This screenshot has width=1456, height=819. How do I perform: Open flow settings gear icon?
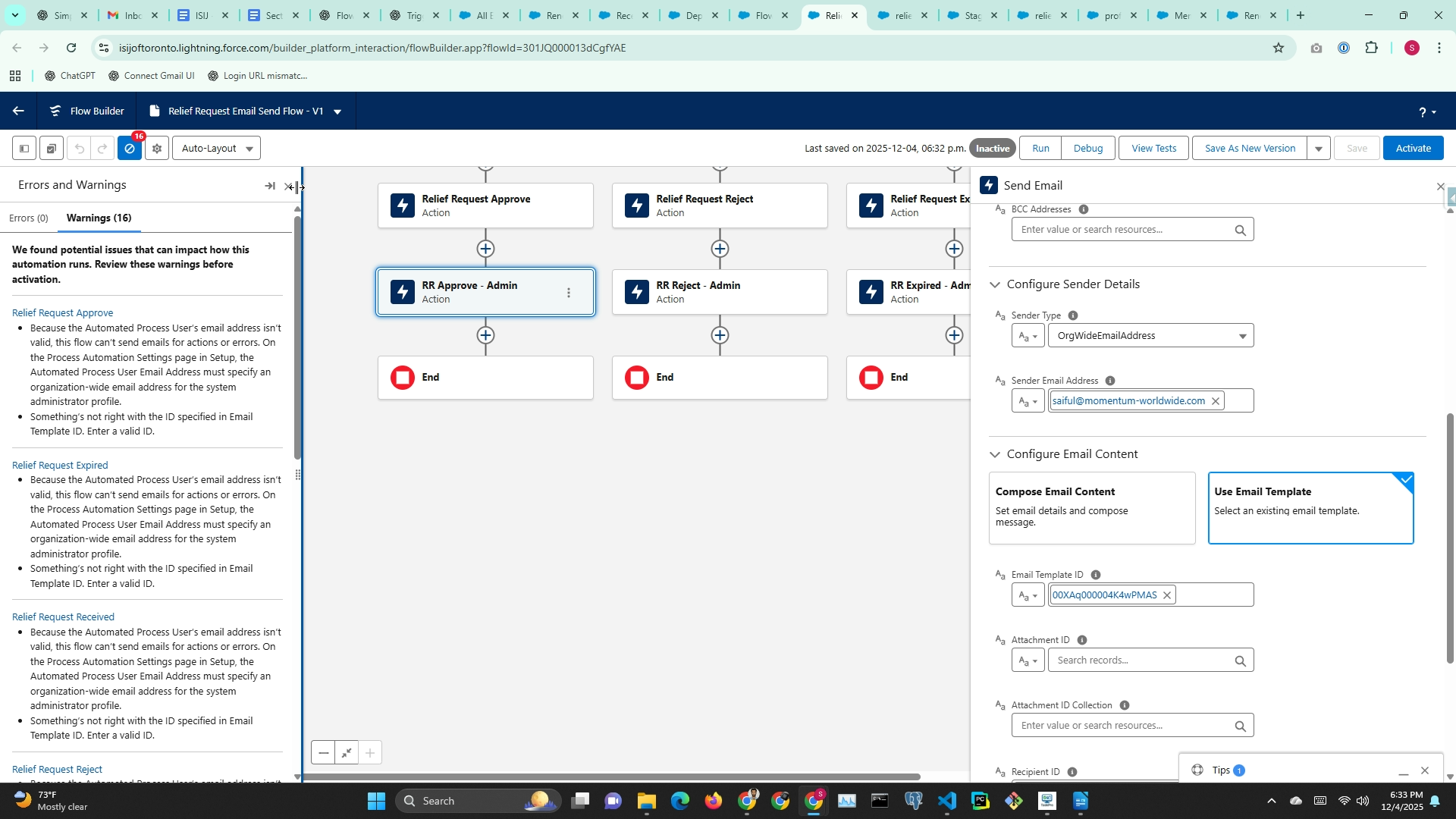[x=157, y=149]
